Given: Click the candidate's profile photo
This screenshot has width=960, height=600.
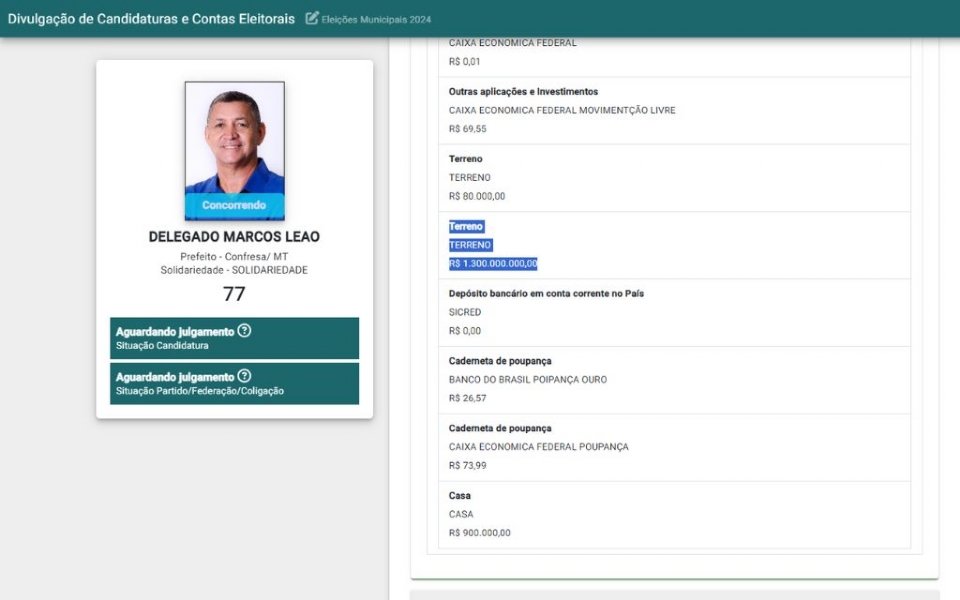Looking at the screenshot, I should [234, 138].
